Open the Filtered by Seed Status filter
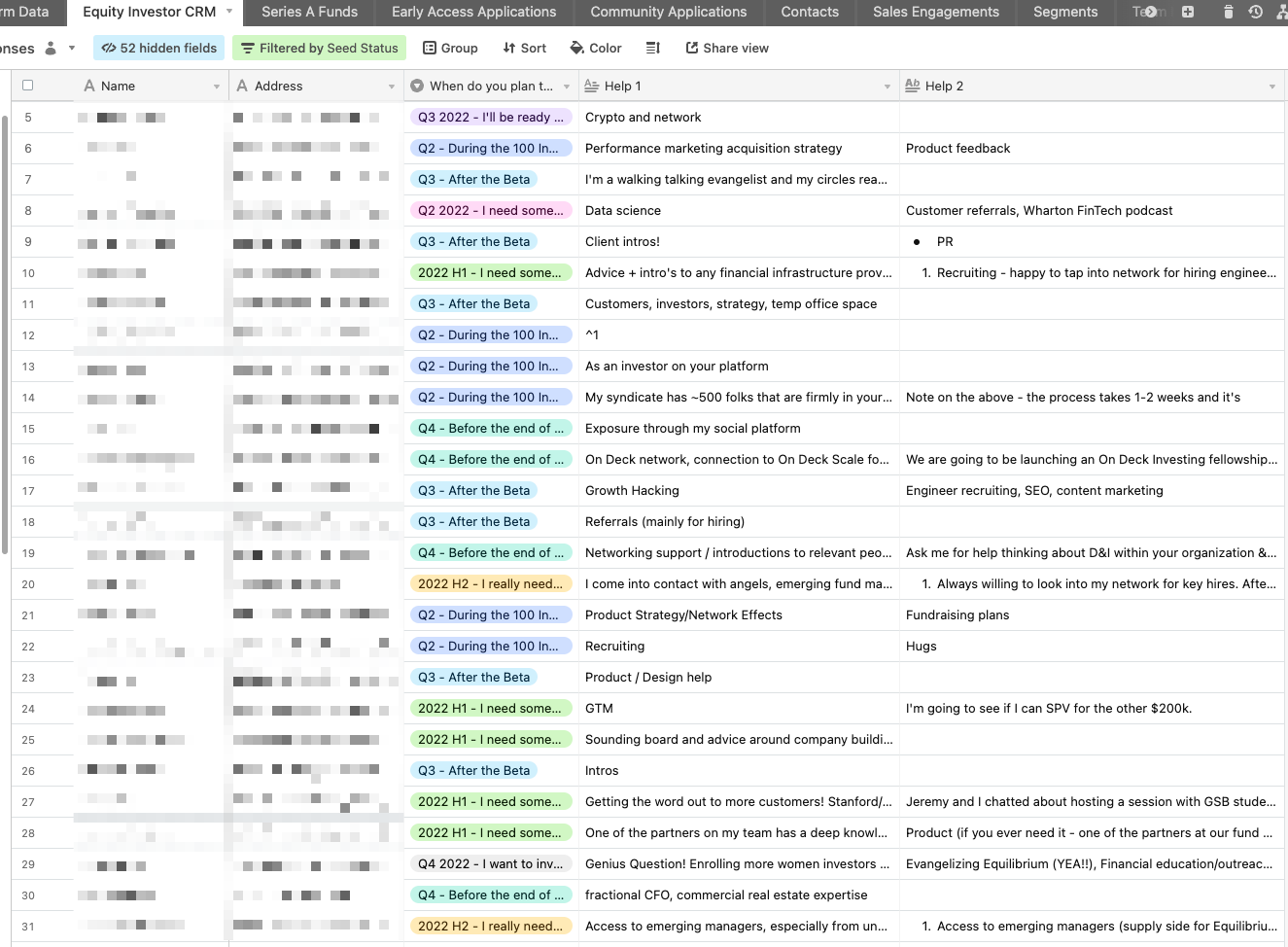 pos(319,48)
